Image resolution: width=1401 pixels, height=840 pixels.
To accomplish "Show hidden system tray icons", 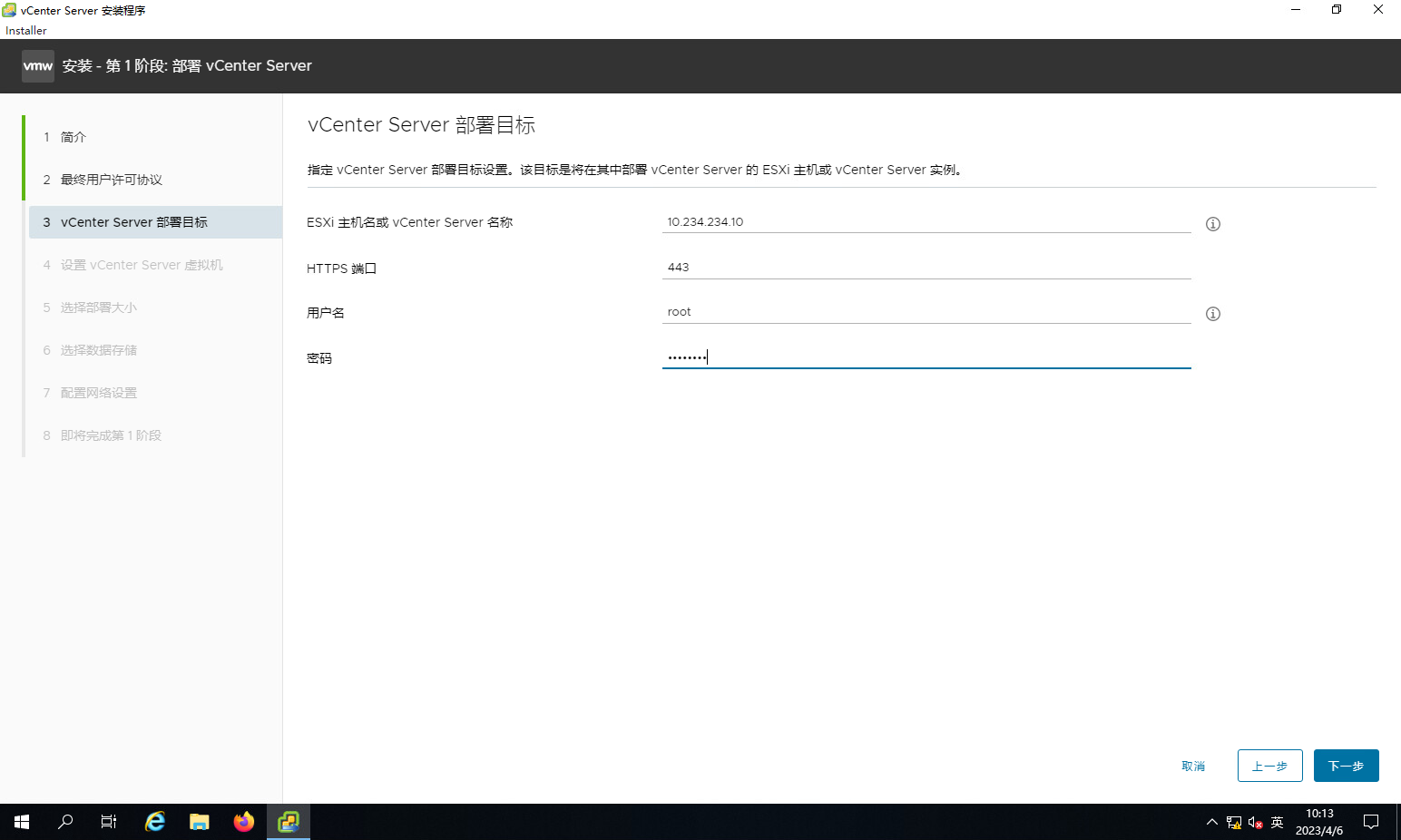I will pos(1211,822).
